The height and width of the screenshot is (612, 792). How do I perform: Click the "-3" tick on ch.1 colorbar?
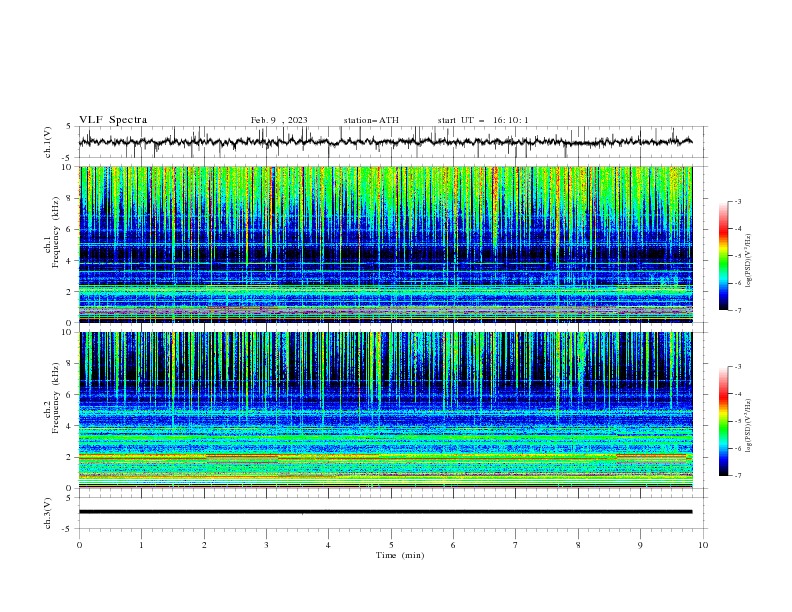tap(738, 201)
